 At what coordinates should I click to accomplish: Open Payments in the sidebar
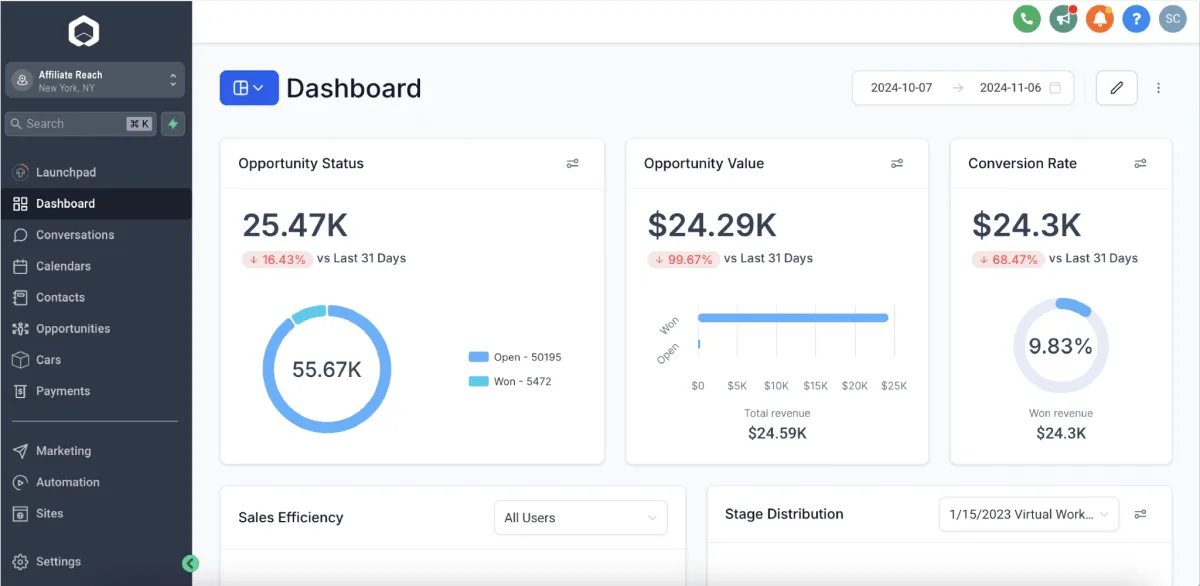click(96, 391)
